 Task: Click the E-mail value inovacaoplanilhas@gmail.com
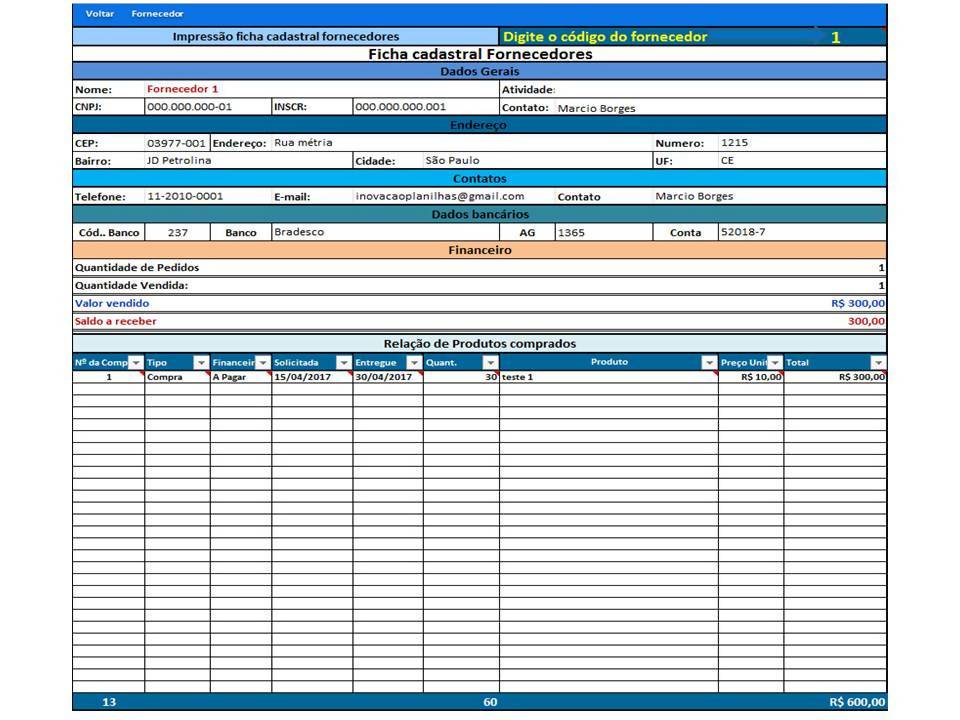click(440, 197)
